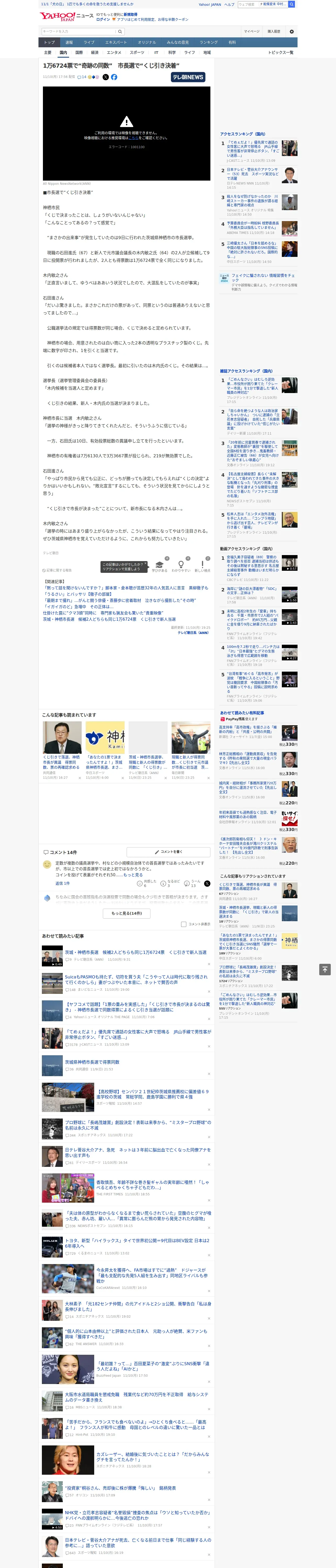Open the みんなの意見 tab
336x1568 pixels.
(x=177, y=42)
